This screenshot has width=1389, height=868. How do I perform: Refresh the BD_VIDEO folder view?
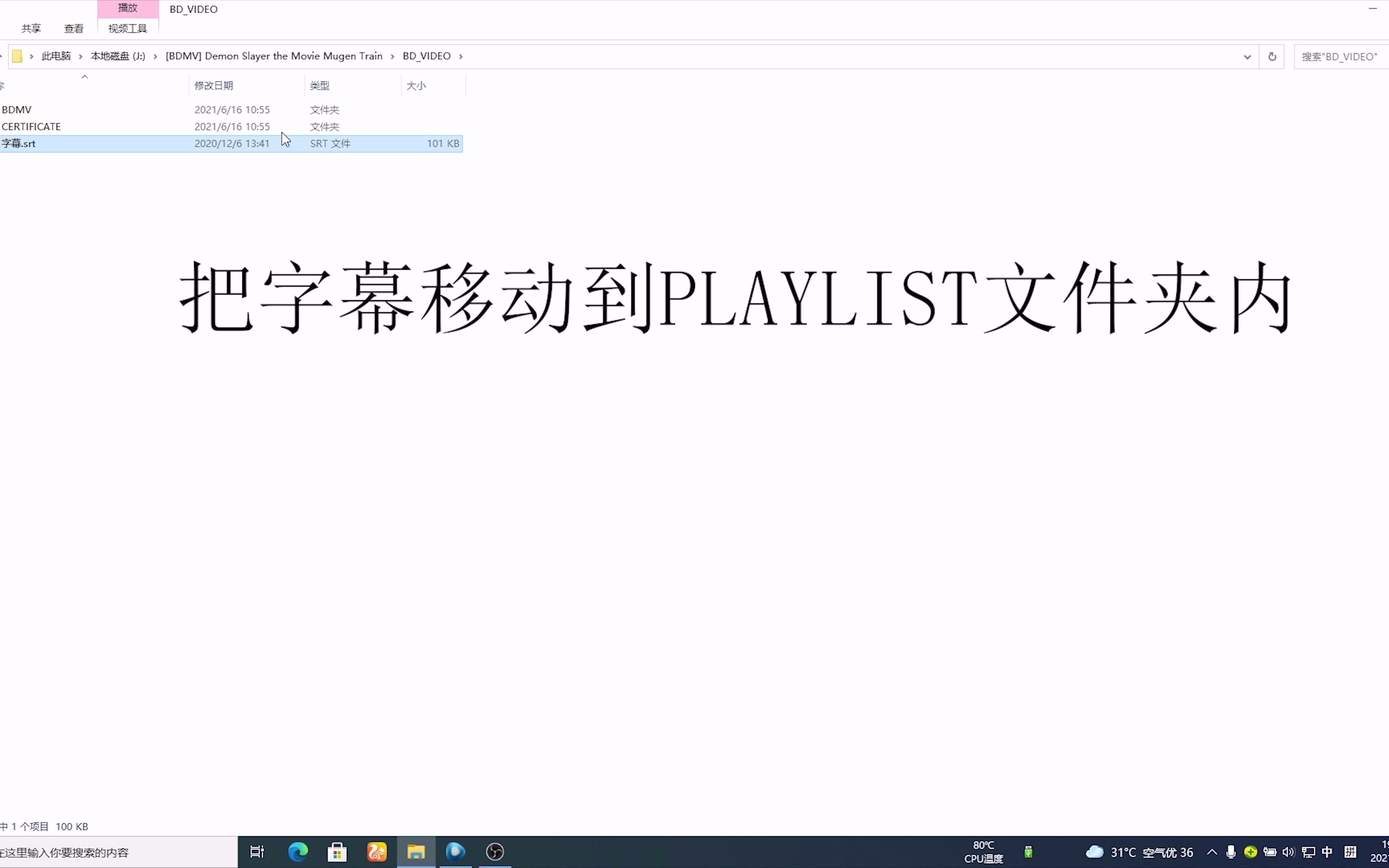pos(1272,56)
